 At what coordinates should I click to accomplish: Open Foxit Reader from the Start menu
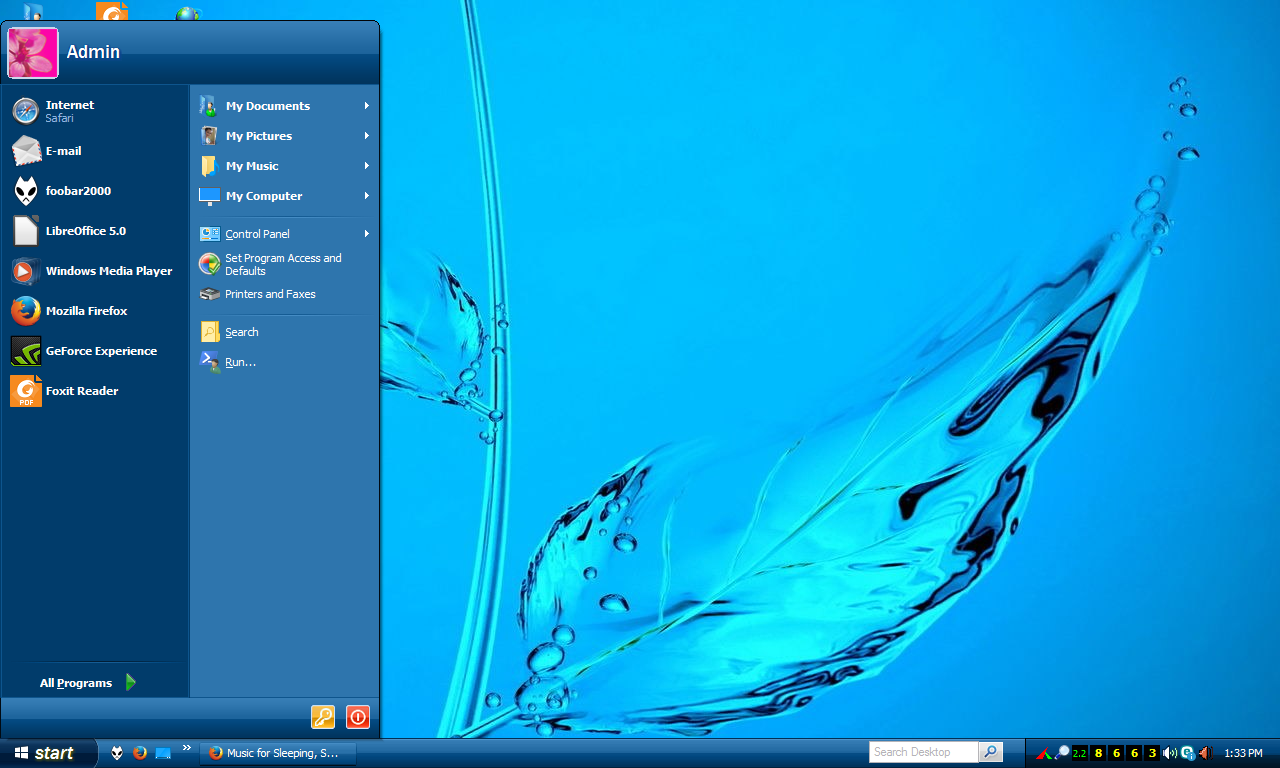81,391
